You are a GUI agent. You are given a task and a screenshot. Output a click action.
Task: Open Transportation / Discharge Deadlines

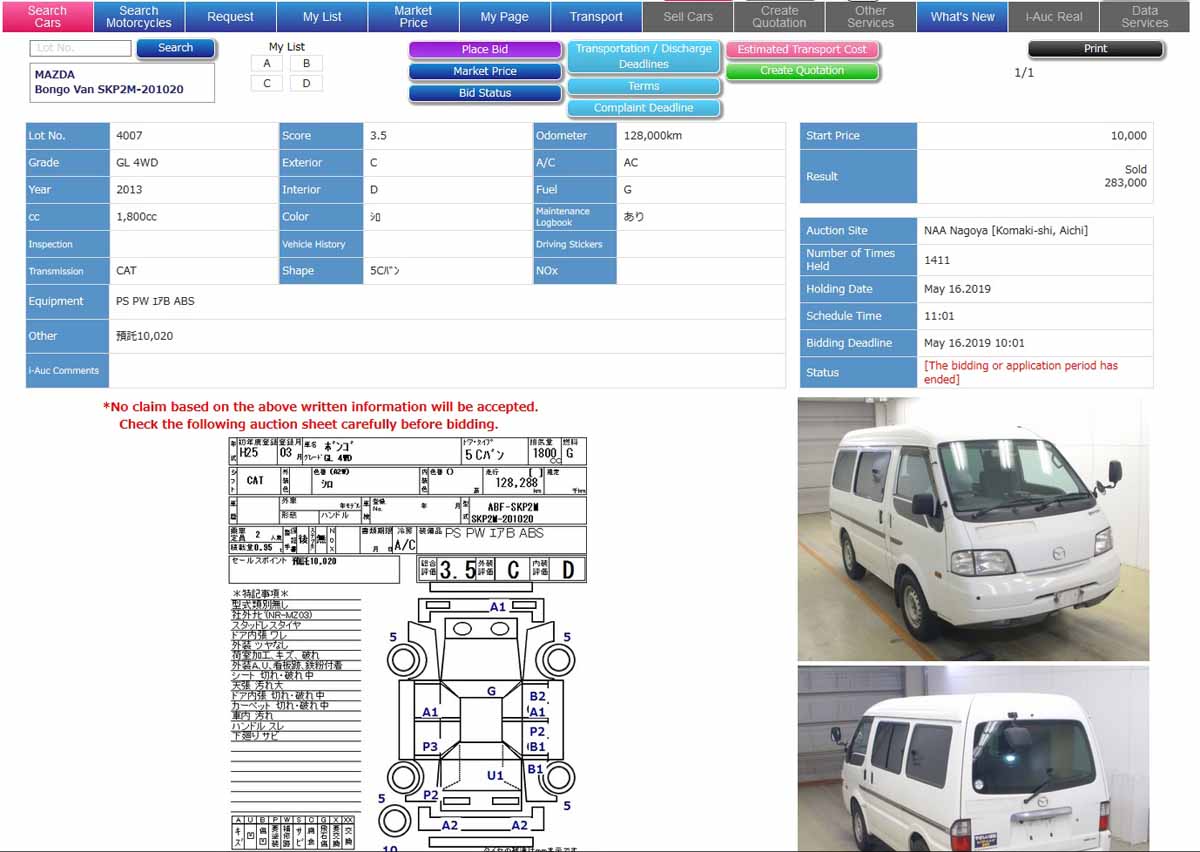pyautogui.click(x=644, y=56)
